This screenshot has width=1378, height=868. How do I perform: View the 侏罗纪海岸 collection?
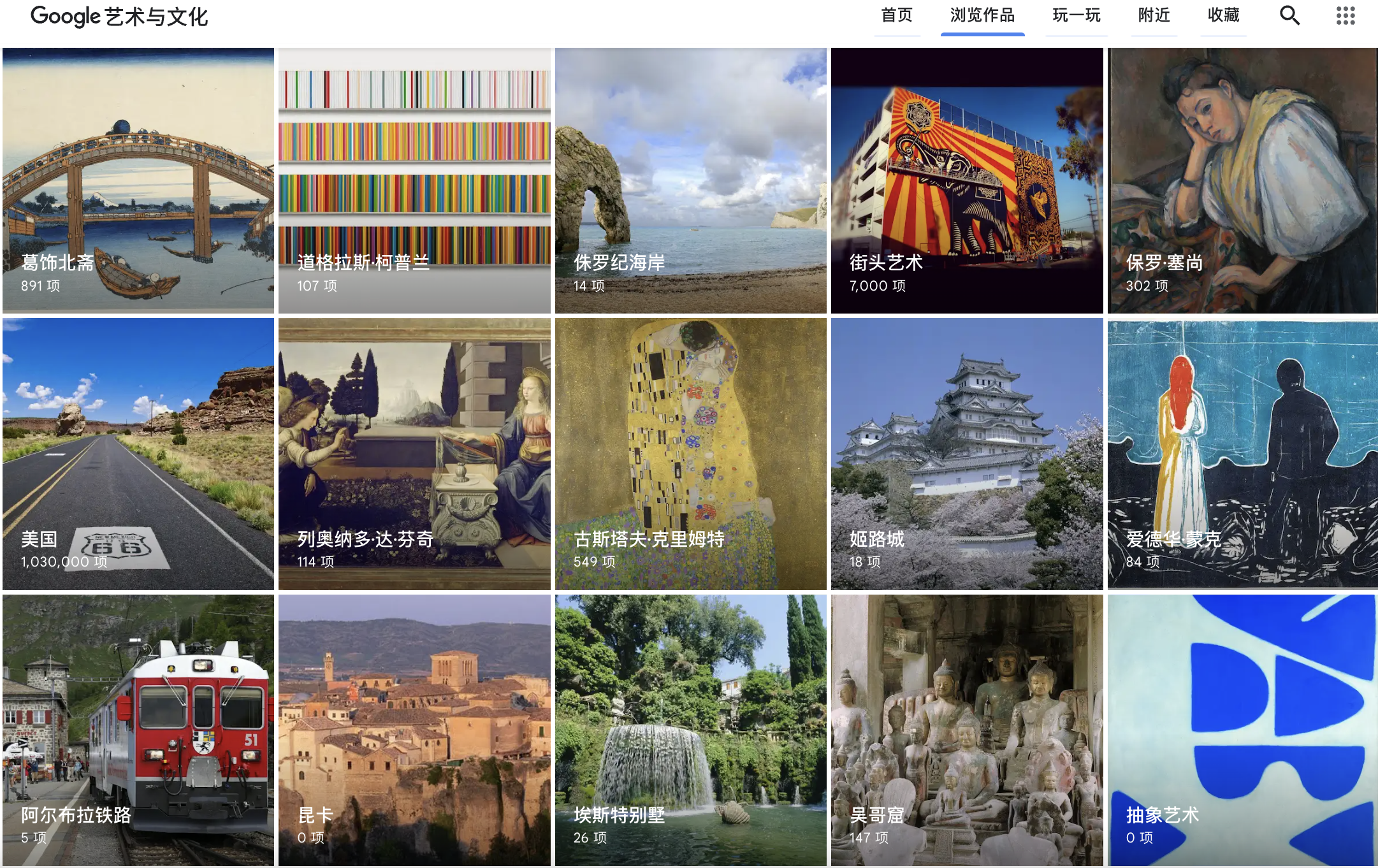coord(690,180)
